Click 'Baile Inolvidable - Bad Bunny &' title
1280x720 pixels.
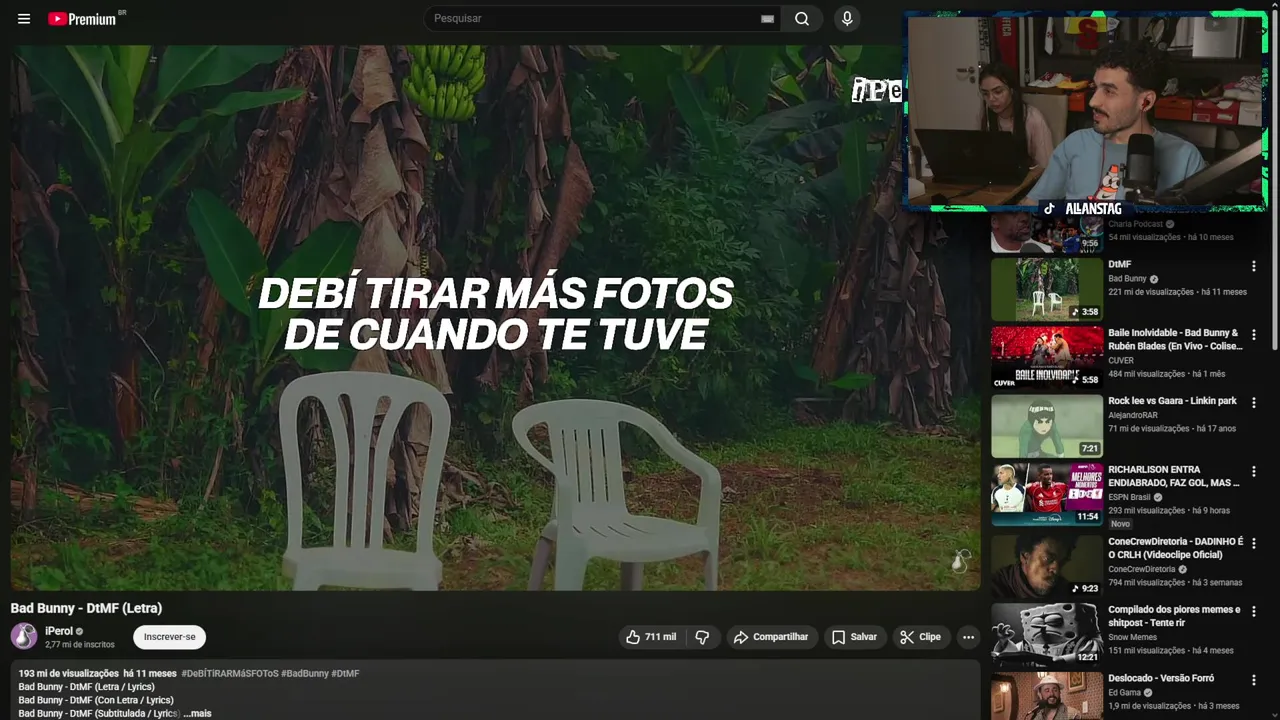1173,333
